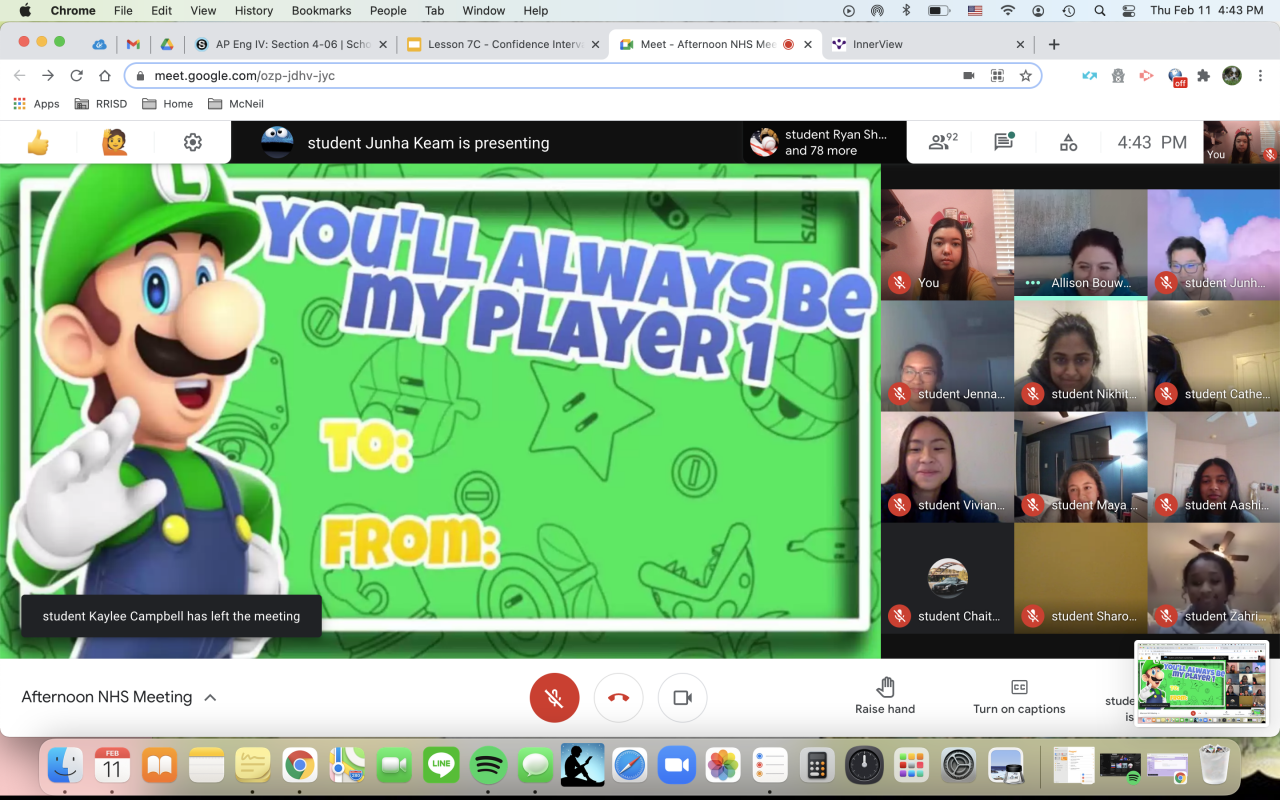Open the File menu

[x=123, y=11]
